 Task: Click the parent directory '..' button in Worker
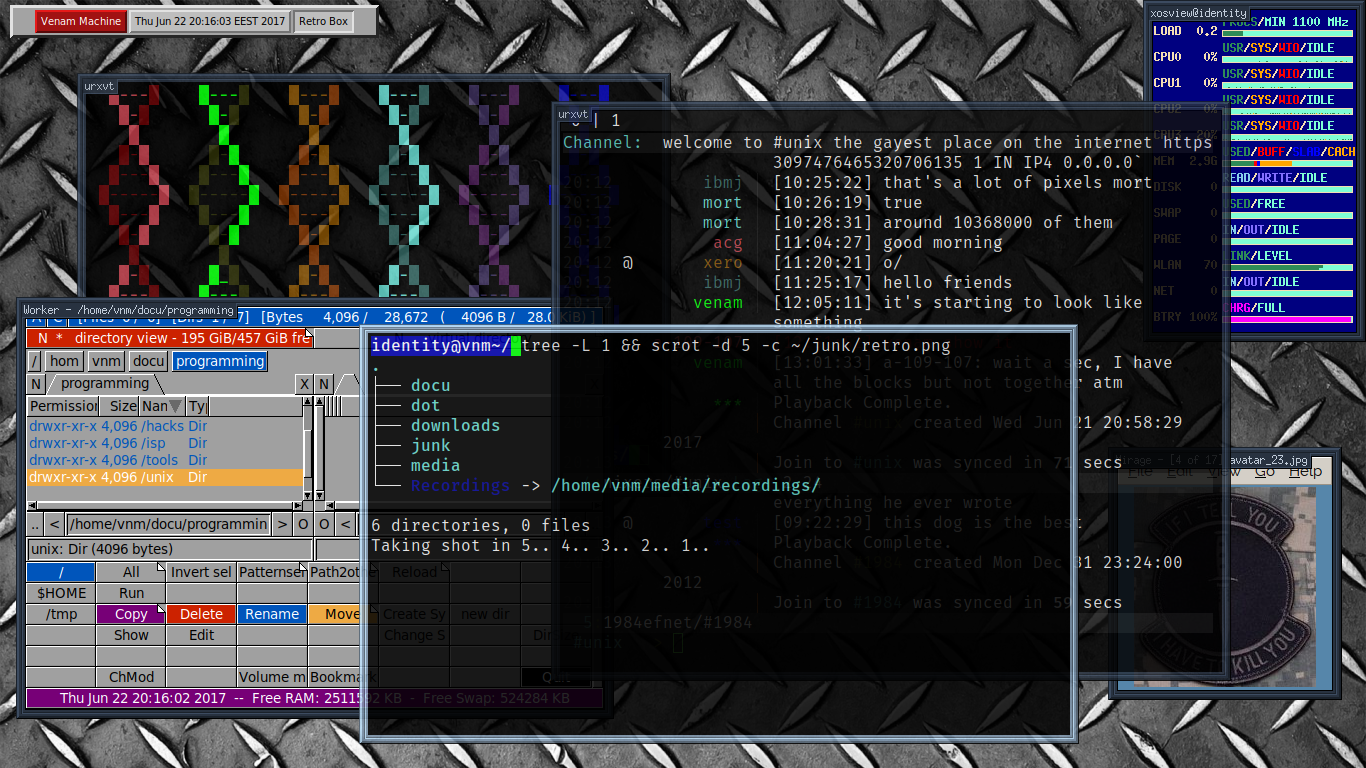coord(35,524)
